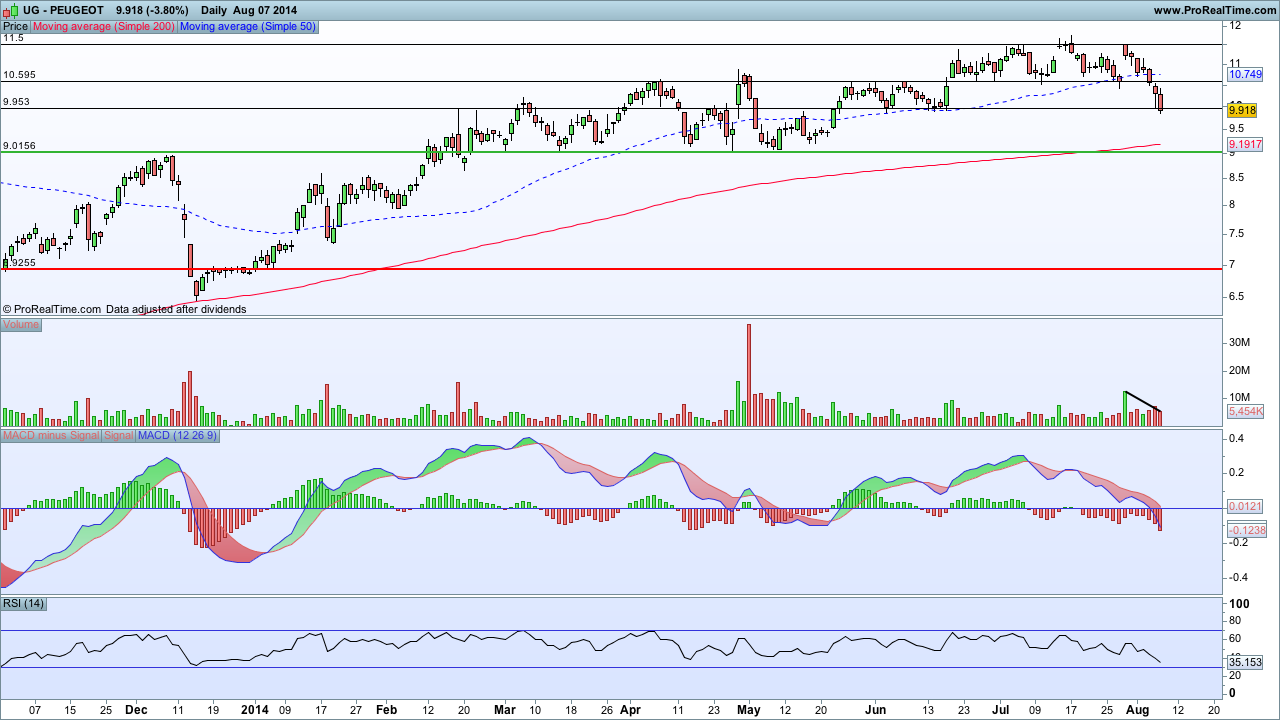Image resolution: width=1280 pixels, height=720 pixels.
Task: Select the black trendline on volume bars
Action: tap(1142, 401)
